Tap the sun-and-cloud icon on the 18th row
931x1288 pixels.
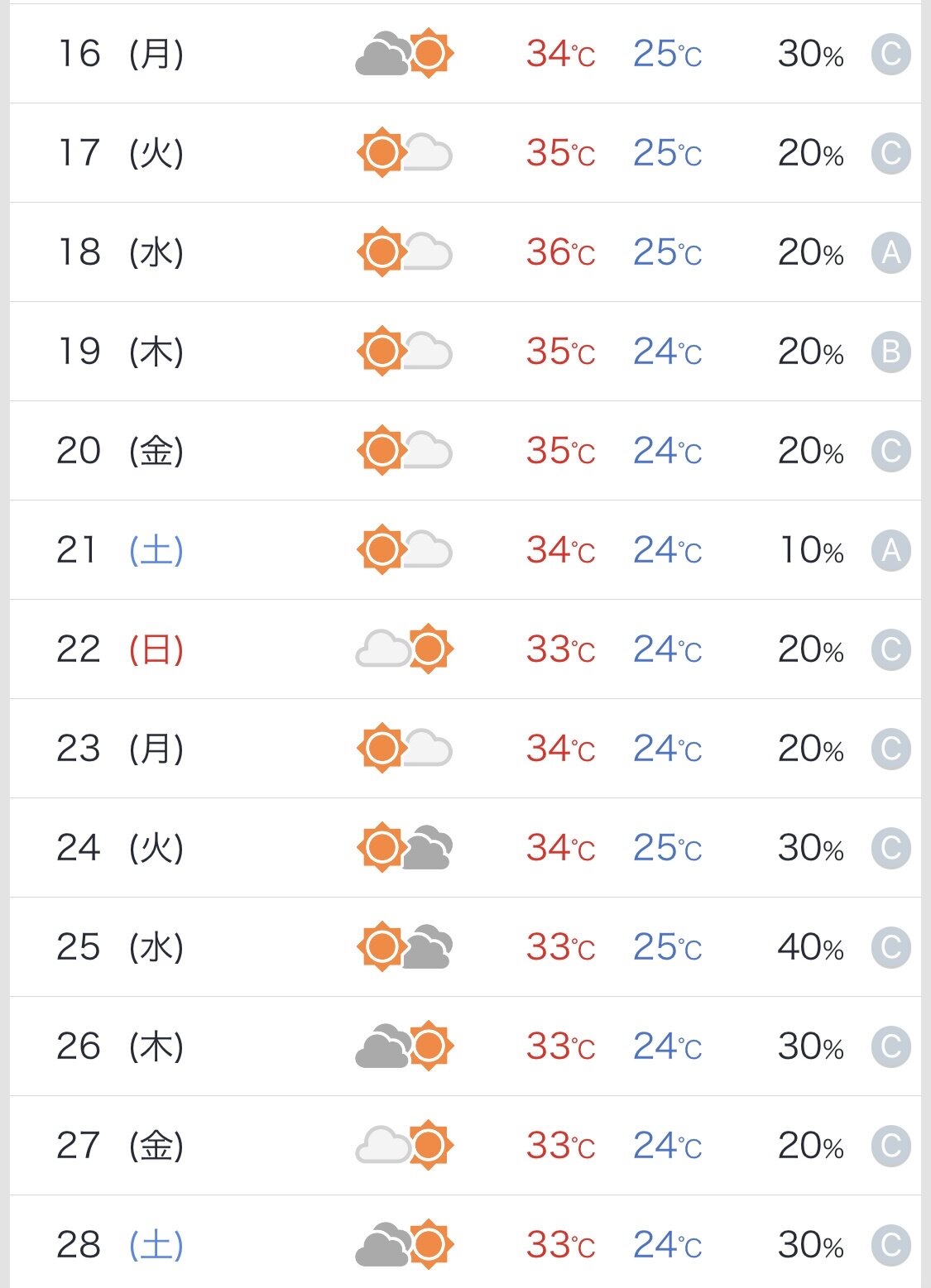(x=405, y=252)
